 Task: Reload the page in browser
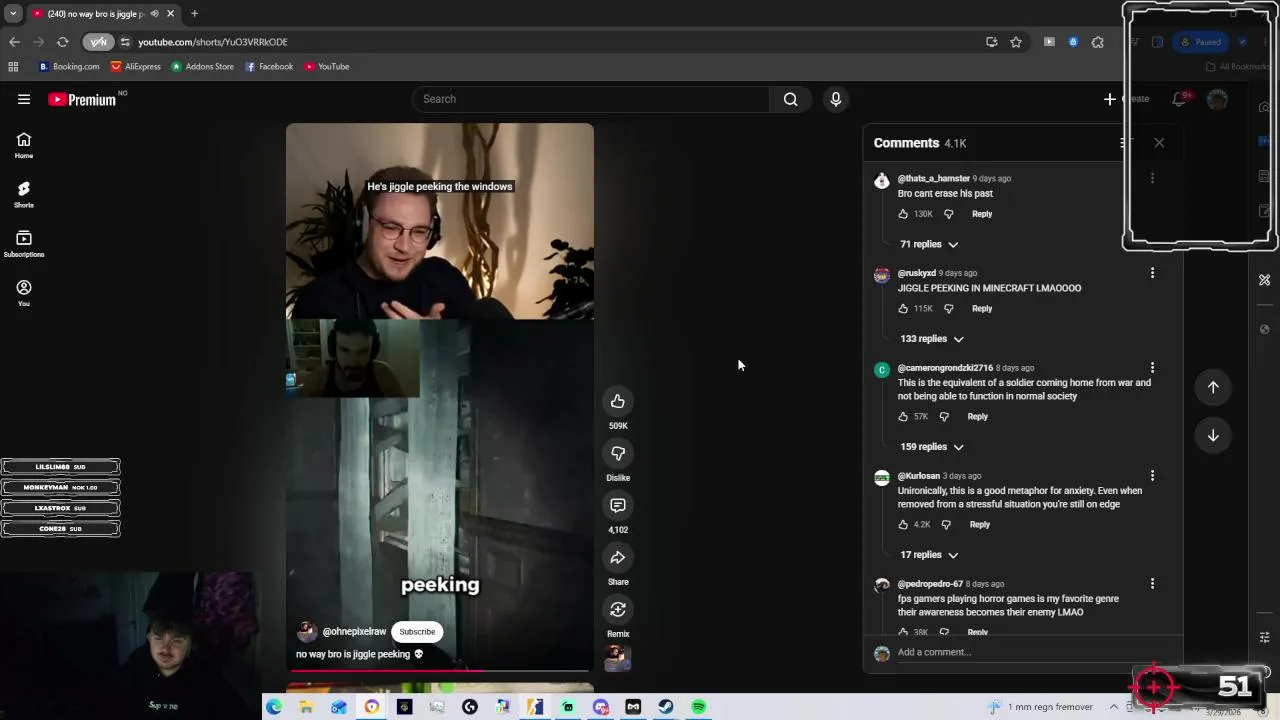[x=62, y=42]
